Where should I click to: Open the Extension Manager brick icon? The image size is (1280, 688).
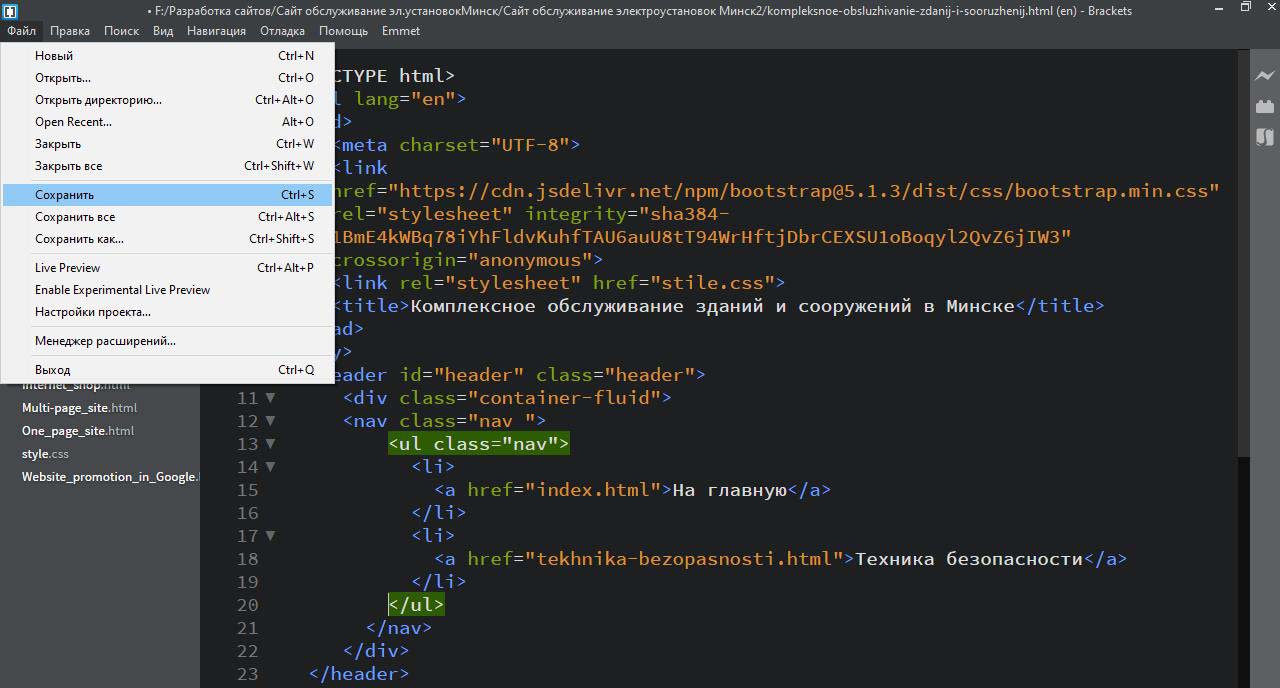1264,106
